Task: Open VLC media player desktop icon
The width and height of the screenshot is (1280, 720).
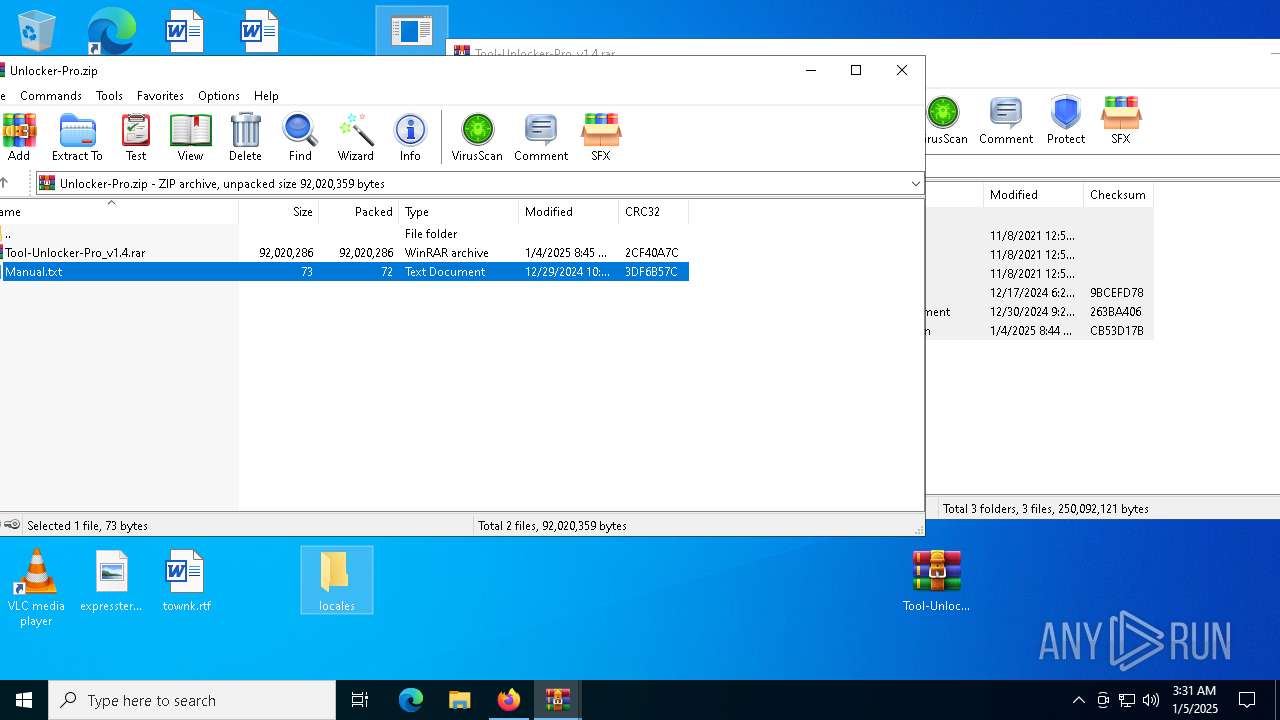Action: click(36, 588)
